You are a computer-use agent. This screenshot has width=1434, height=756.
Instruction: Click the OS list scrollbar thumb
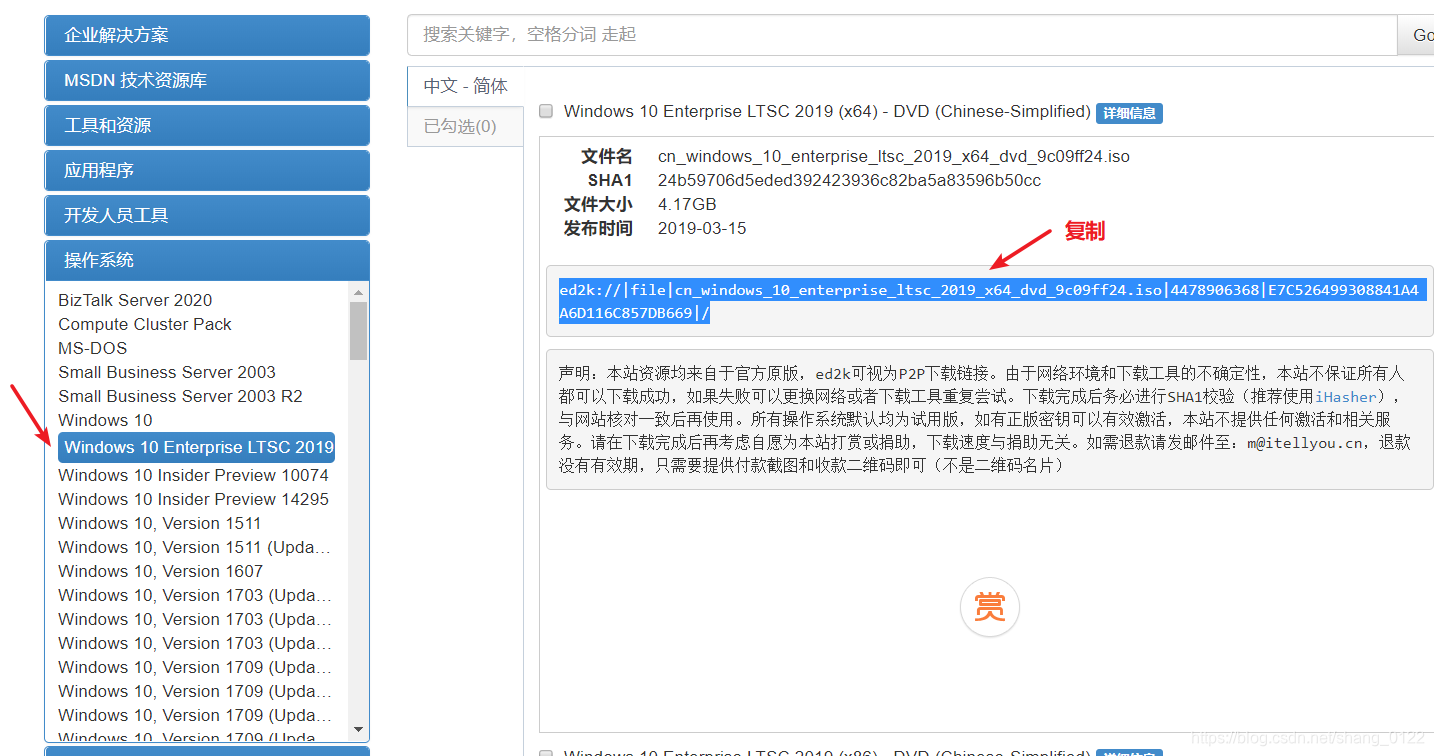358,330
